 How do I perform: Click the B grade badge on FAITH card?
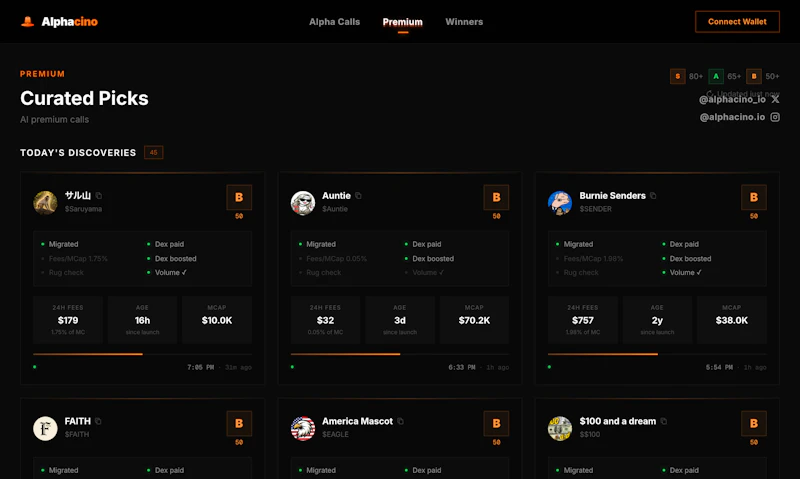point(239,423)
